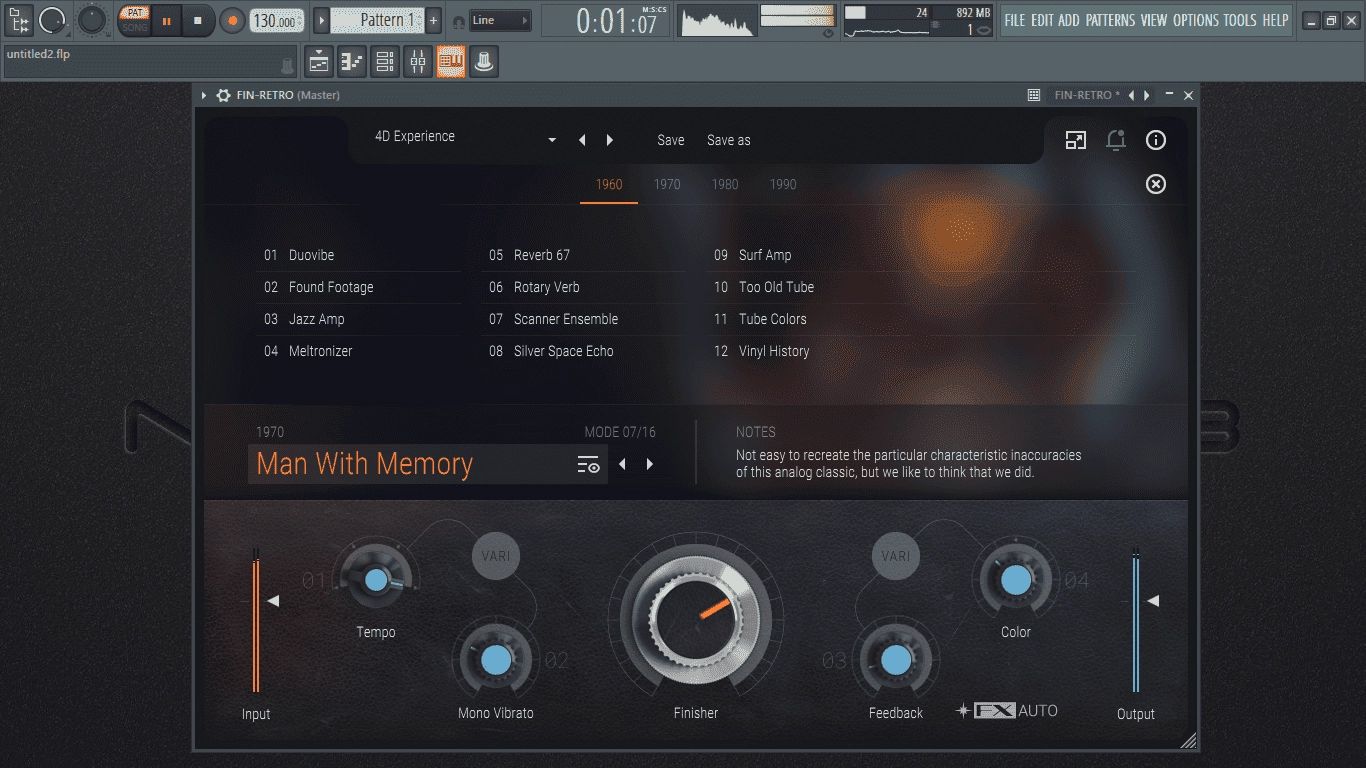The height and width of the screenshot is (768, 1366).
Task: Click the master volume knob in toolbar
Action: pyautogui.click(x=52, y=20)
